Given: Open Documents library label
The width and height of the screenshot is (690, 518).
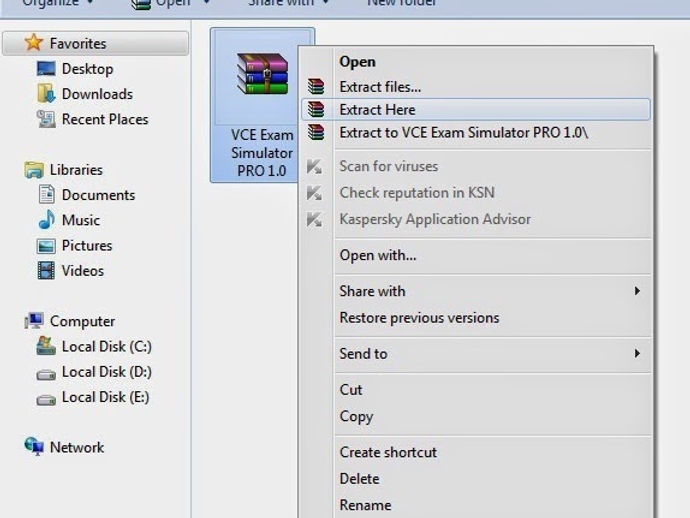Looking at the screenshot, I should pos(98,195).
